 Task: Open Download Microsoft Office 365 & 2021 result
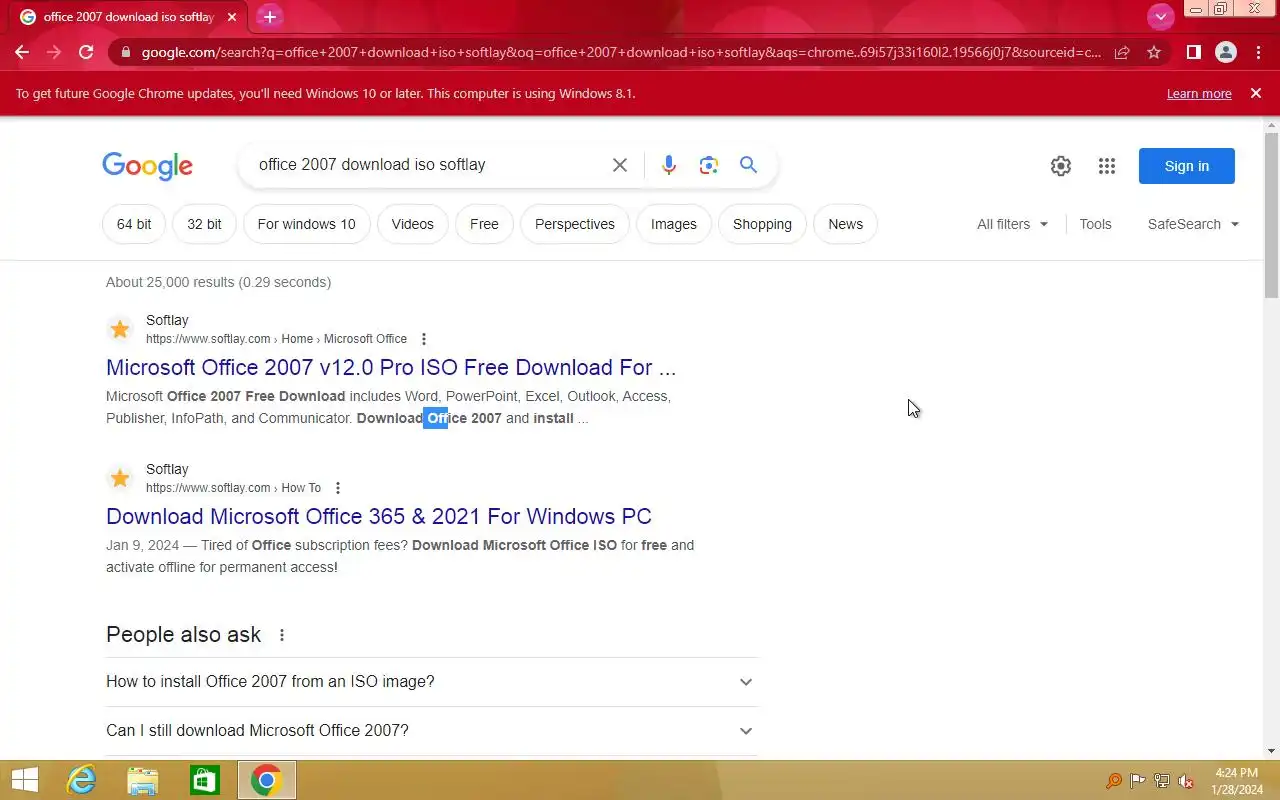379,516
